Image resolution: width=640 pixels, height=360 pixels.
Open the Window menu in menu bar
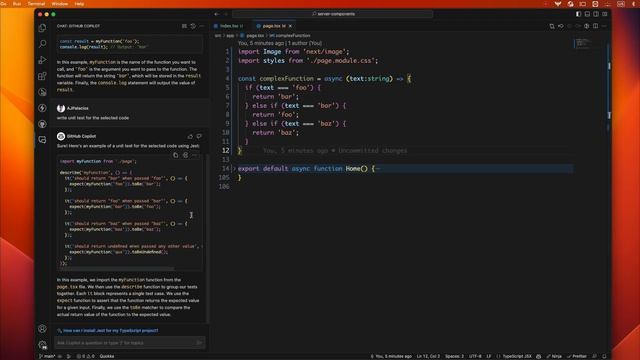click(x=60, y=4)
